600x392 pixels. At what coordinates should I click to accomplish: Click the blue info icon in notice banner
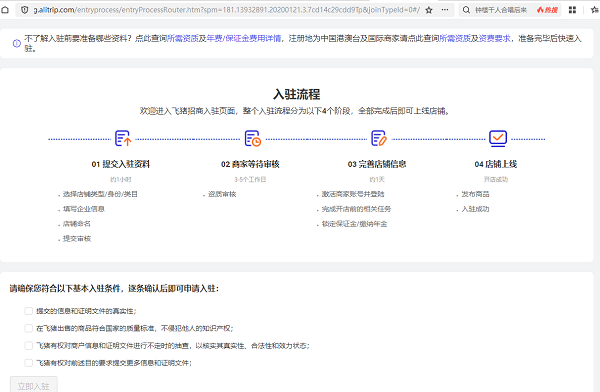[x=16, y=43]
